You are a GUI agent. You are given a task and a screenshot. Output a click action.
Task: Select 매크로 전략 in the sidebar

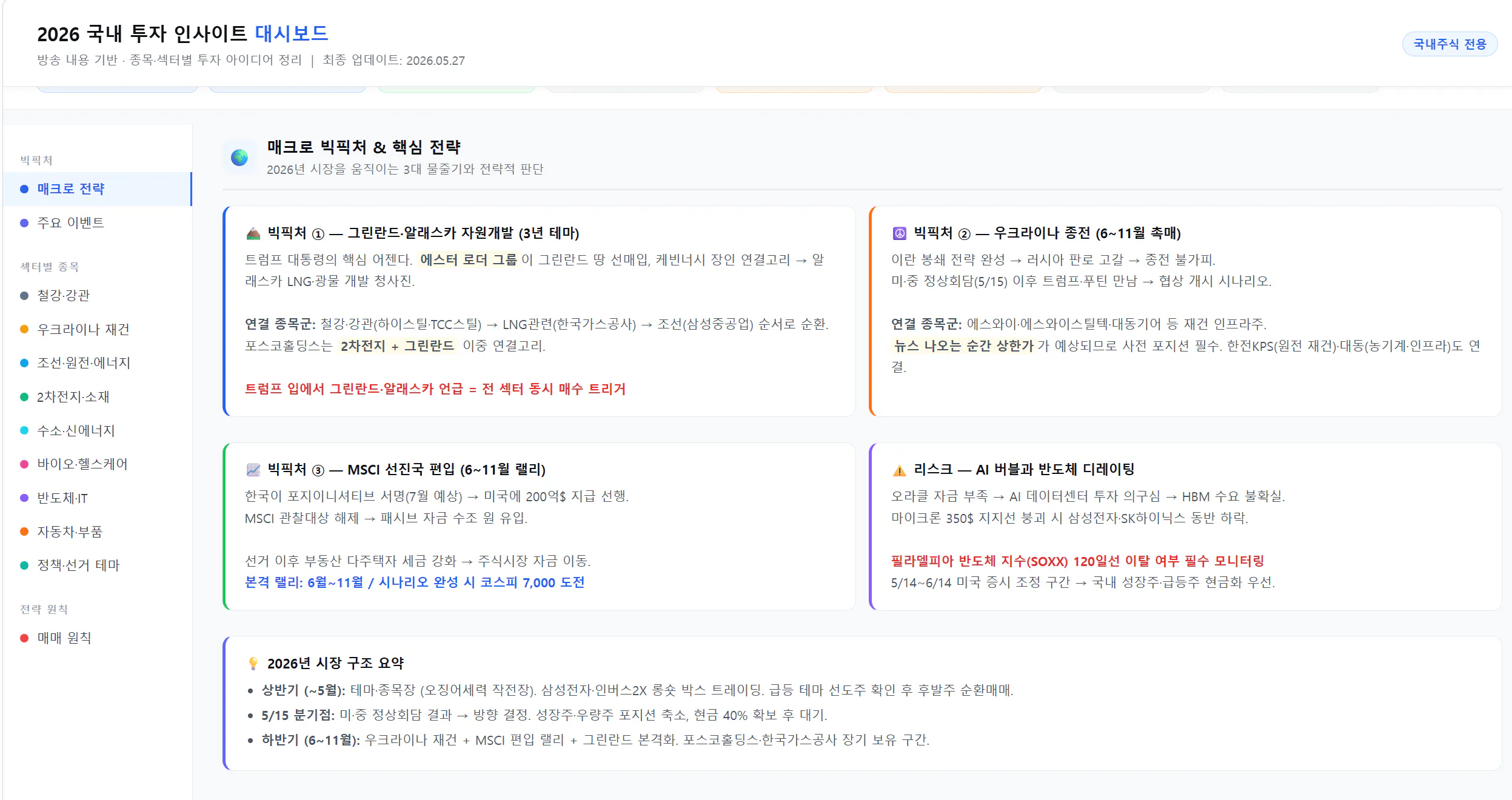pyautogui.click(x=98, y=189)
